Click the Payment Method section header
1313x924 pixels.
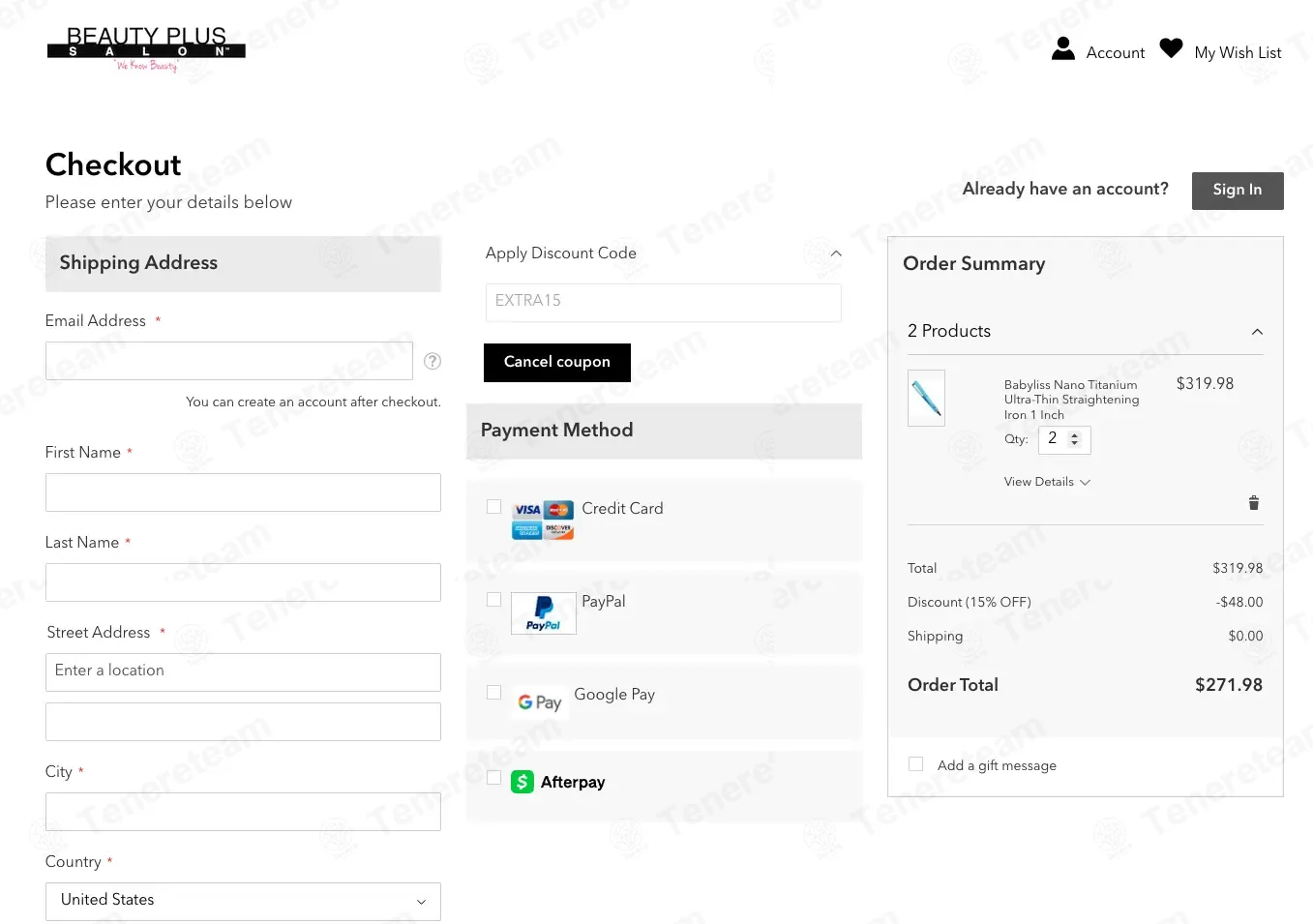pos(664,432)
